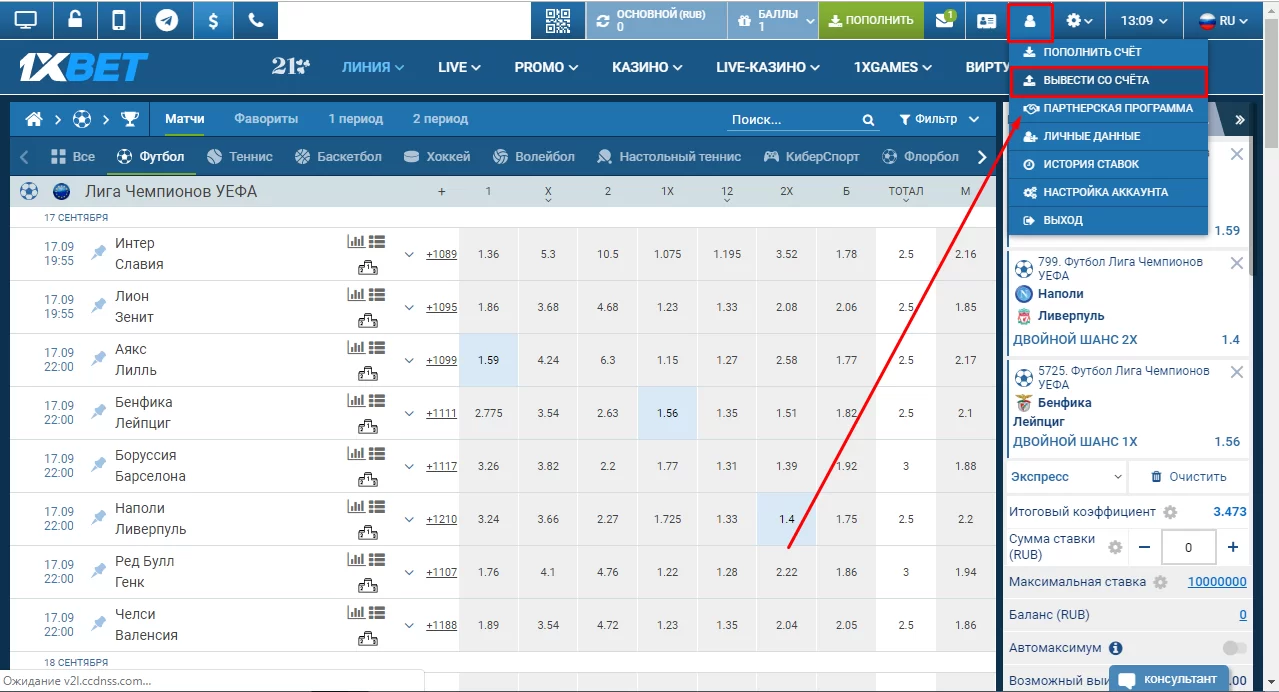Open the messages envelope icon
This screenshot has height=692, width=1279.
pyautogui.click(x=944, y=20)
